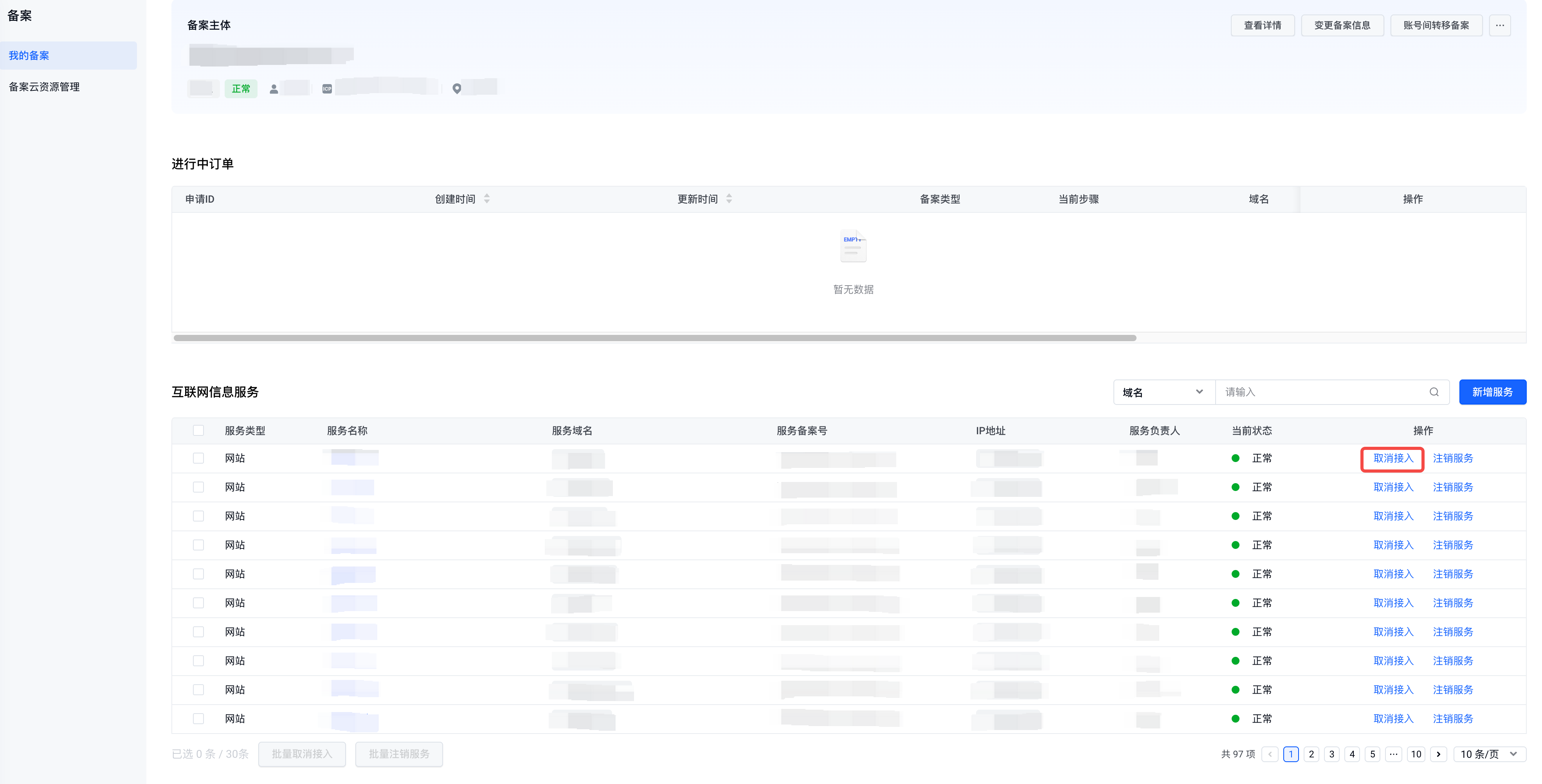Click the person icon in 备案主体
The image size is (1542, 784).
[274, 88]
